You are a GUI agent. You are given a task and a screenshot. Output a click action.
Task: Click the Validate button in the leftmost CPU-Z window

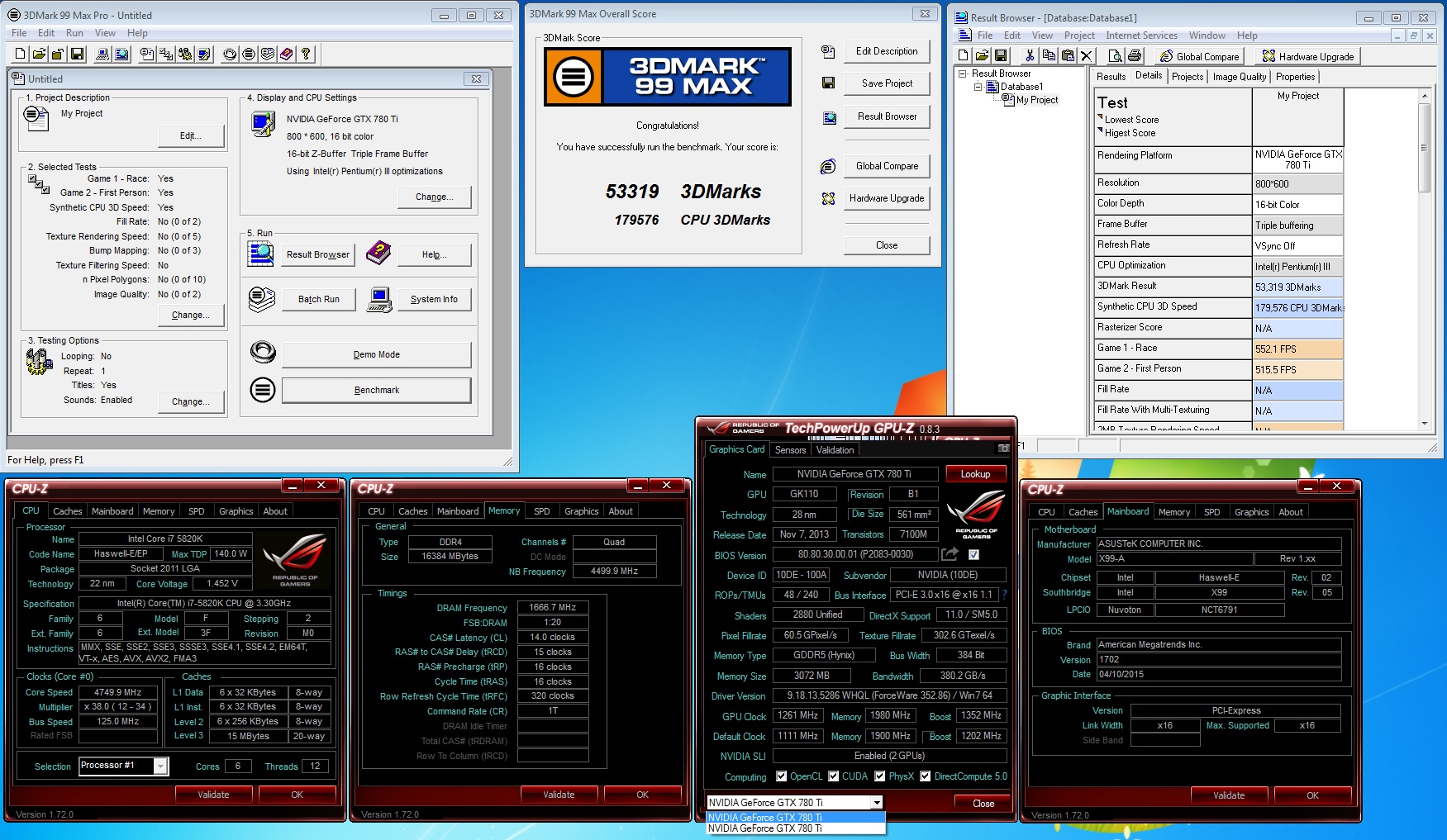pyautogui.click(x=213, y=795)
